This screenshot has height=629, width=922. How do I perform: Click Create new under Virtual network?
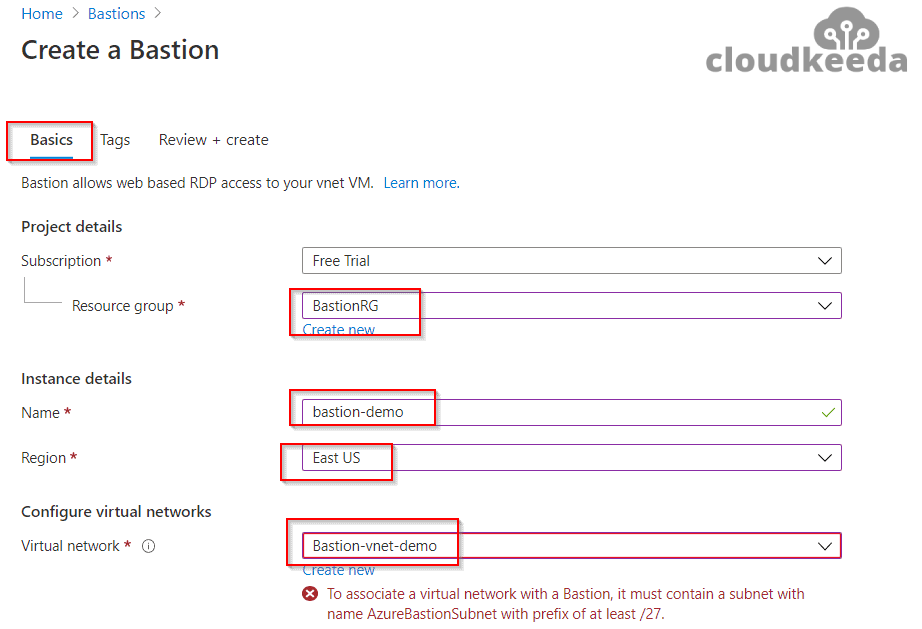click(339, 570)
